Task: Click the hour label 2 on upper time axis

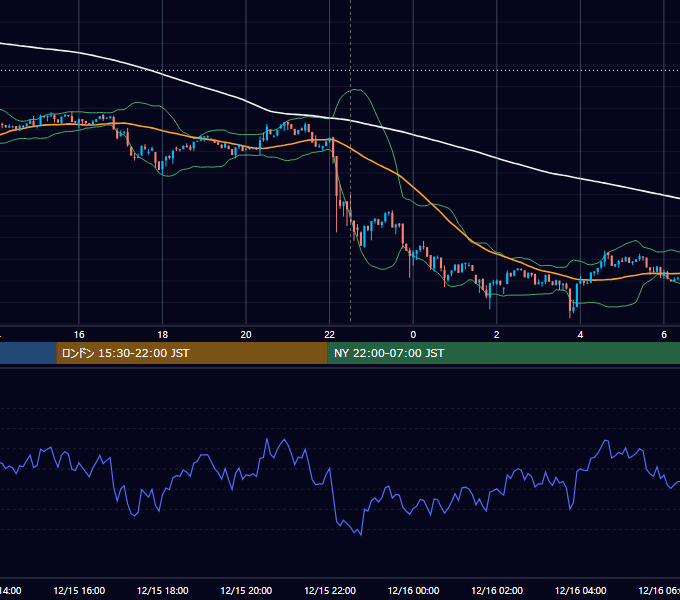Action: pyautogui.click(x=497, y=335)
